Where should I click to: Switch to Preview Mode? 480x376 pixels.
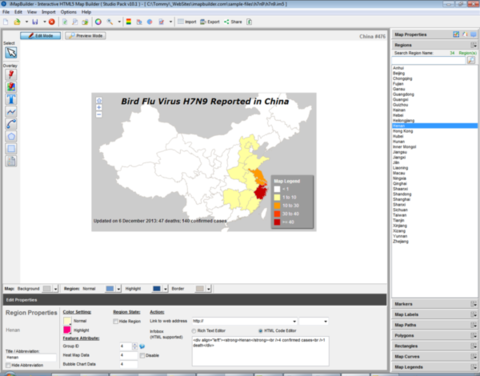85,36
